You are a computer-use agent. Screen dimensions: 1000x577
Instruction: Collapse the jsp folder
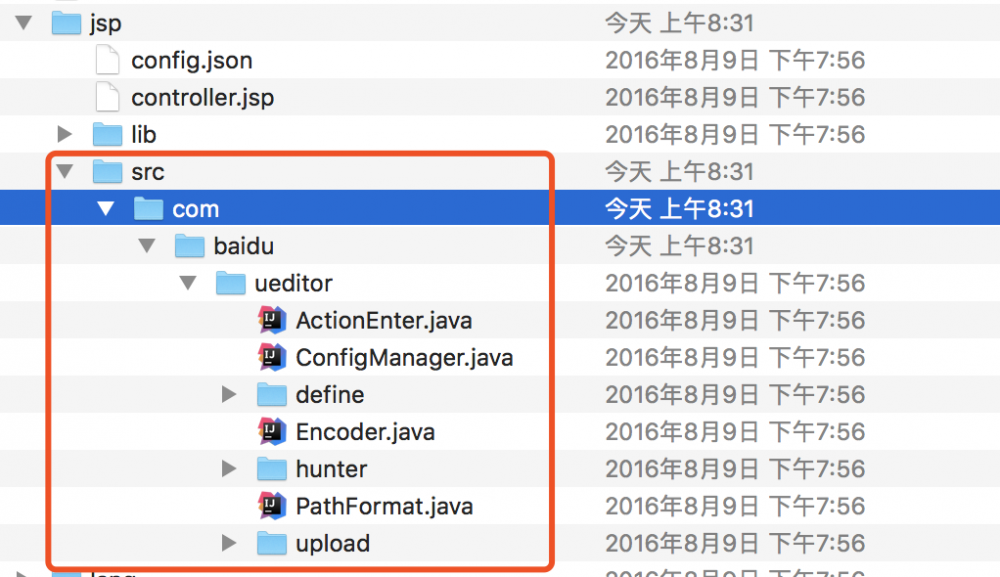(x=23, y=22)
